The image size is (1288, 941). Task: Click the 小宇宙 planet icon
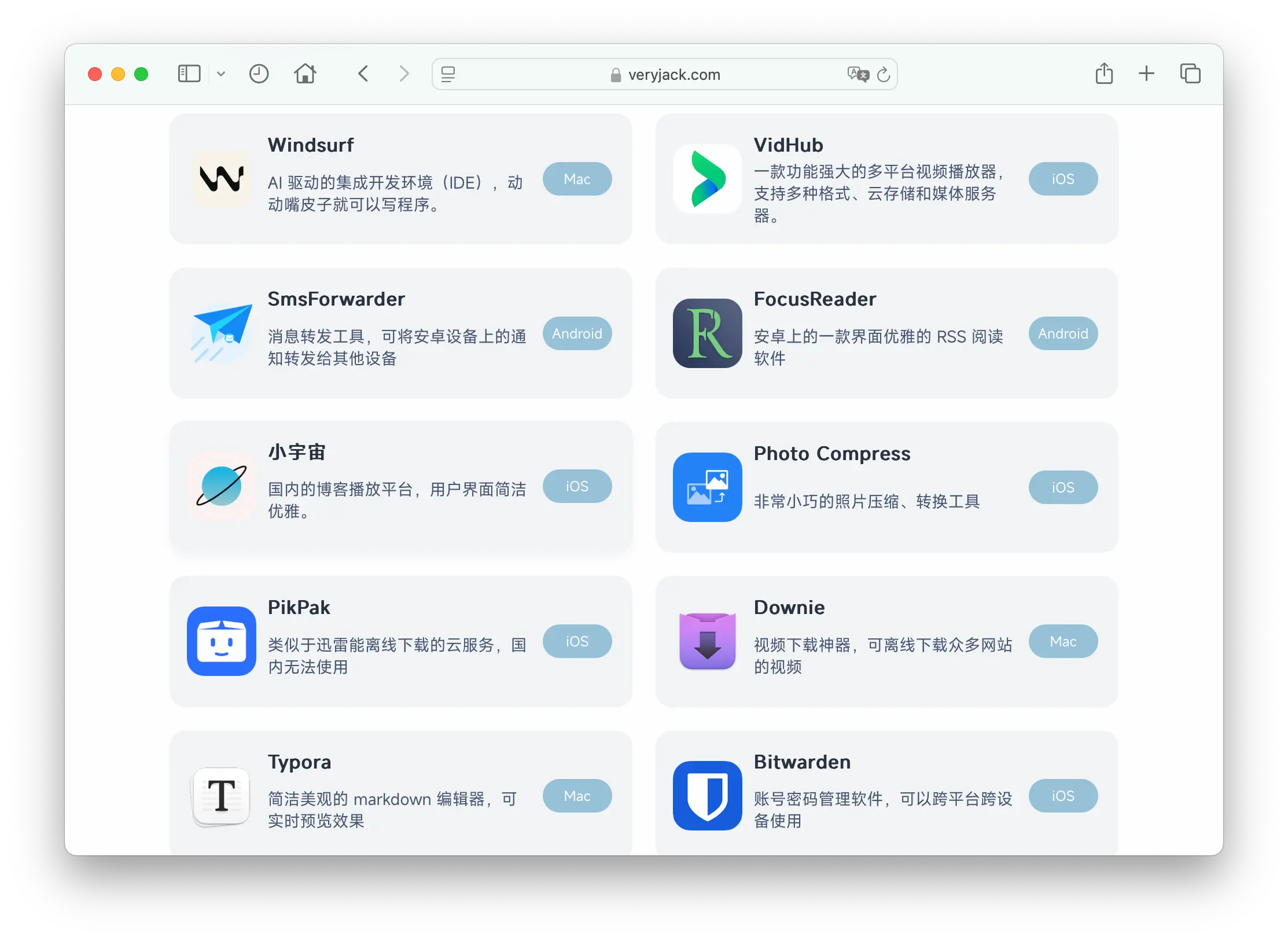[x=222, y=486]
